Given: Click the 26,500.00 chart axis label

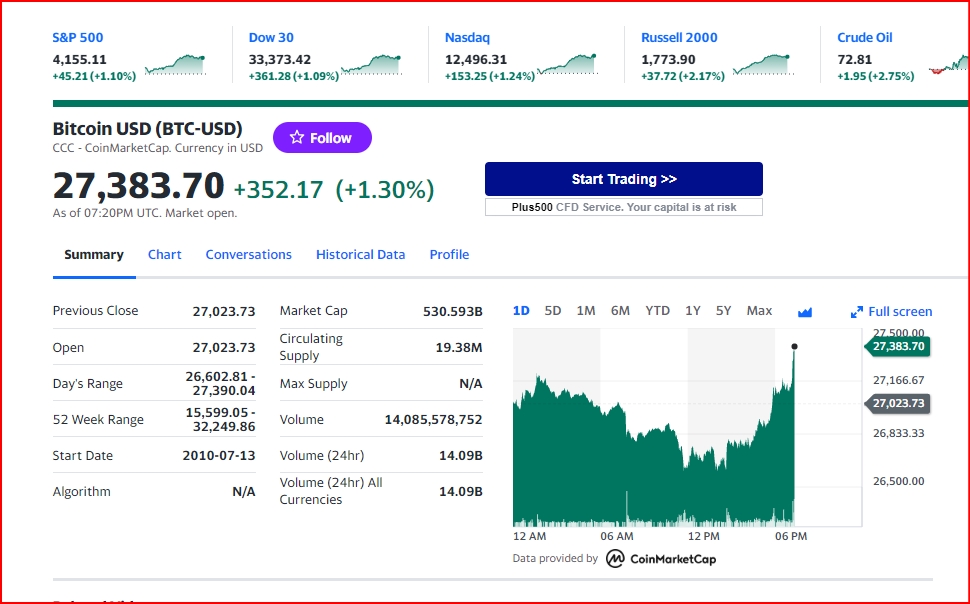Looking at the screenshot, I should 899,481.
